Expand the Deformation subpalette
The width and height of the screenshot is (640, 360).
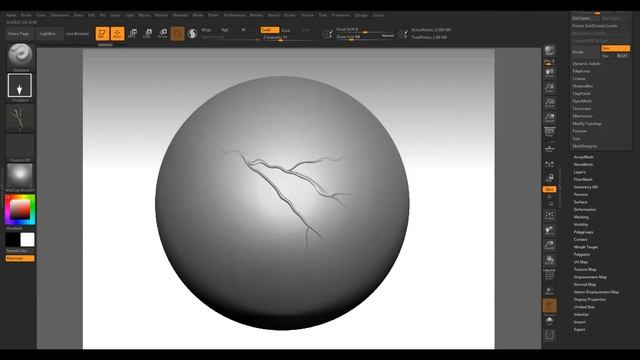tap(585, 209)
